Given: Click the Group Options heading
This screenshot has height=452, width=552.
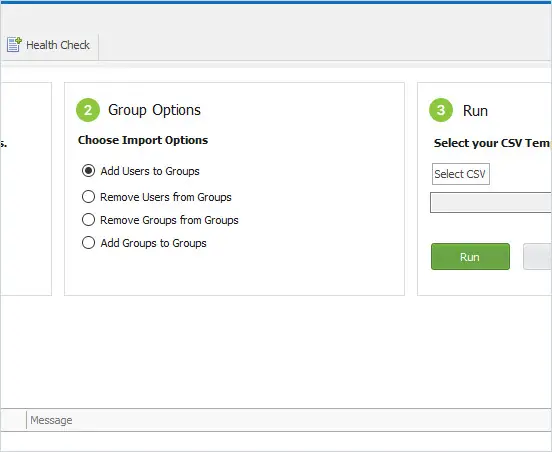Looking at the screenshot, I should pyautogui.click(x=154, y=110).
